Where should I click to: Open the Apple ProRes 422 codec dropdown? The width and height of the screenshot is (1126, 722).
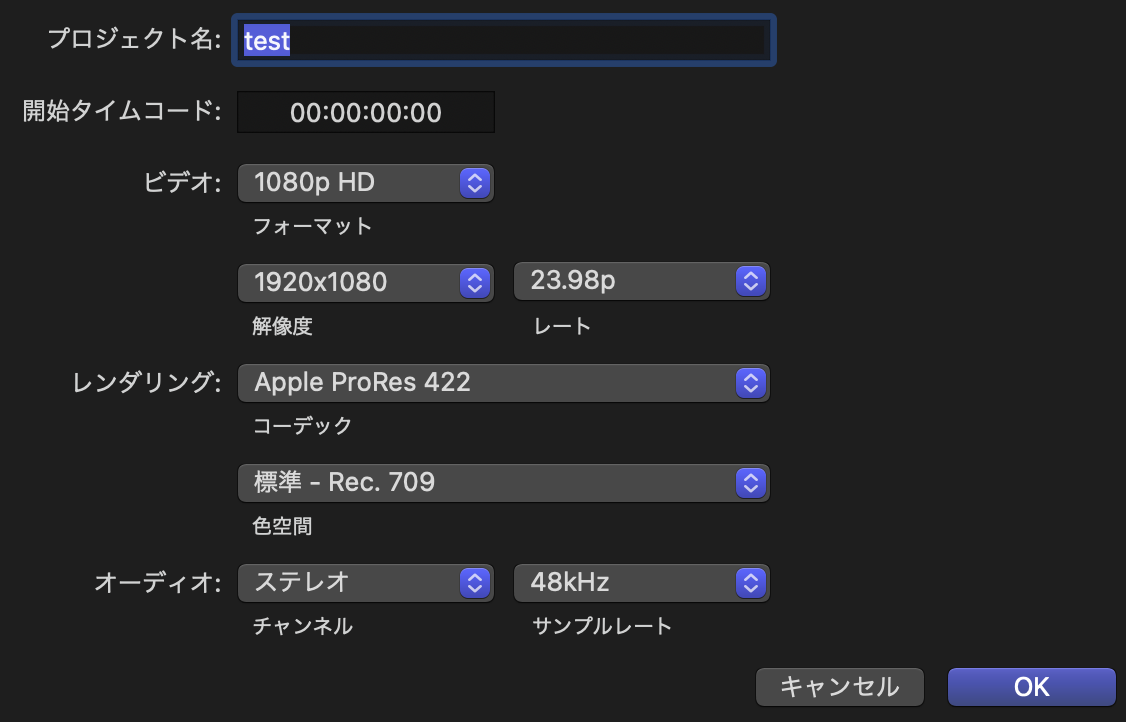click(504, 382)
